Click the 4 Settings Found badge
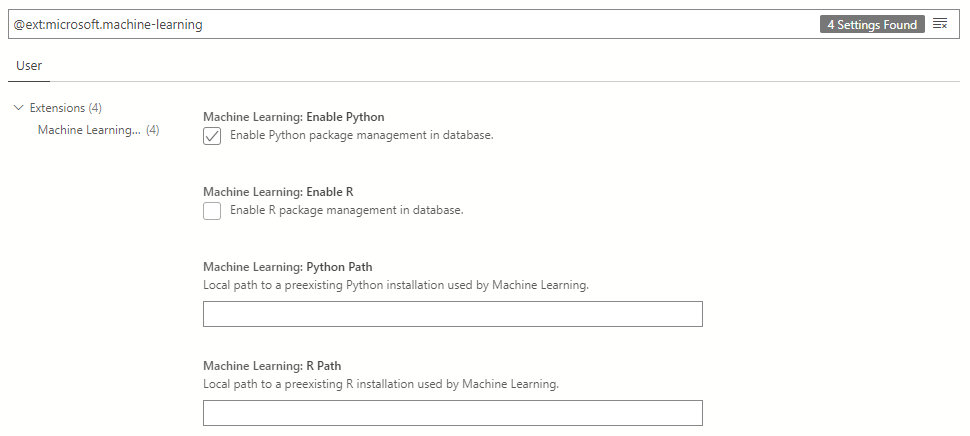This screenshot has height=436, width=970. (x=872, y=24)
